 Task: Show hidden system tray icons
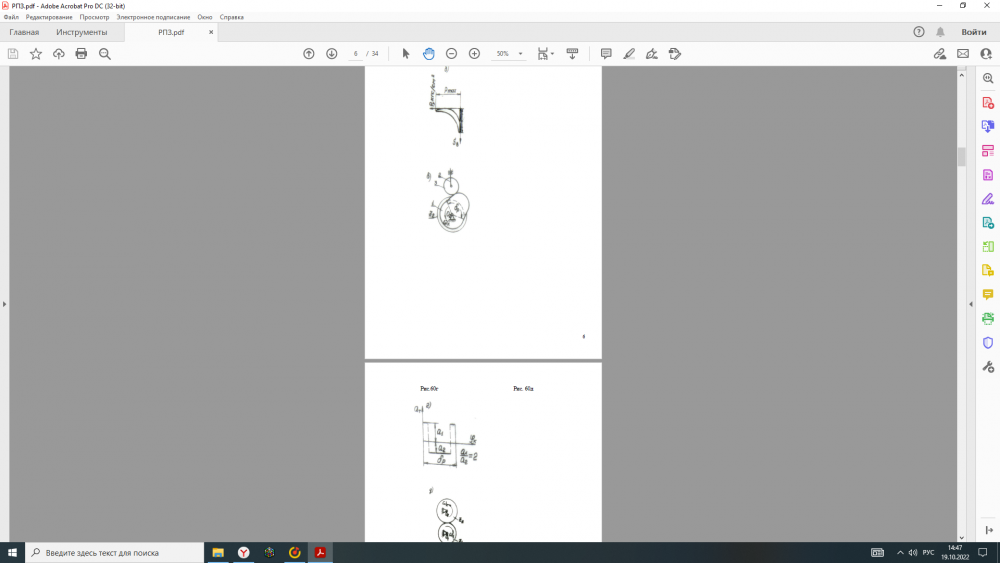[900, 552]
